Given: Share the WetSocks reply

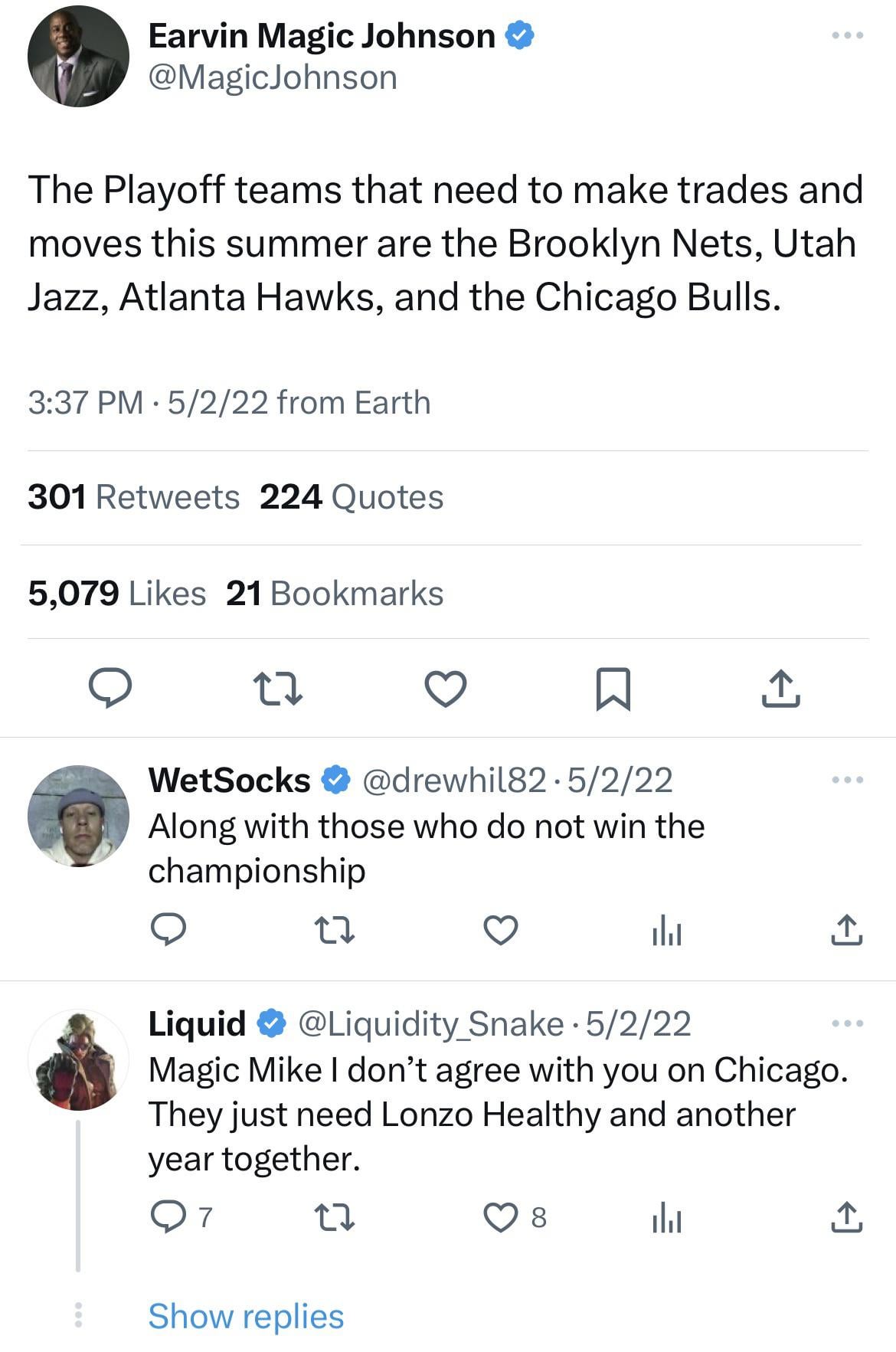Looking at the screenshot, I should coord(846,930).
